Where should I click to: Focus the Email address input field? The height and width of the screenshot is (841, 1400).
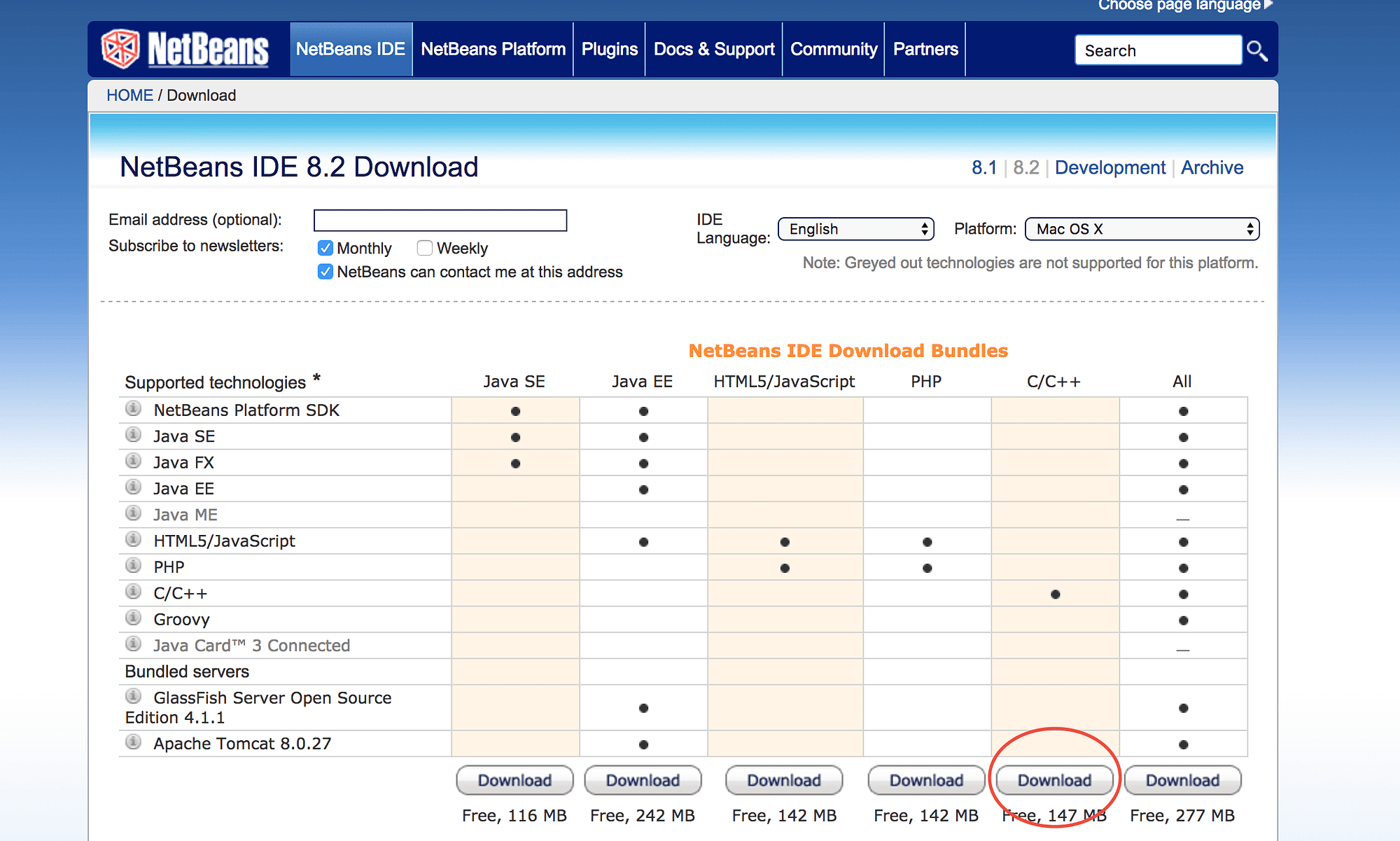440,221
